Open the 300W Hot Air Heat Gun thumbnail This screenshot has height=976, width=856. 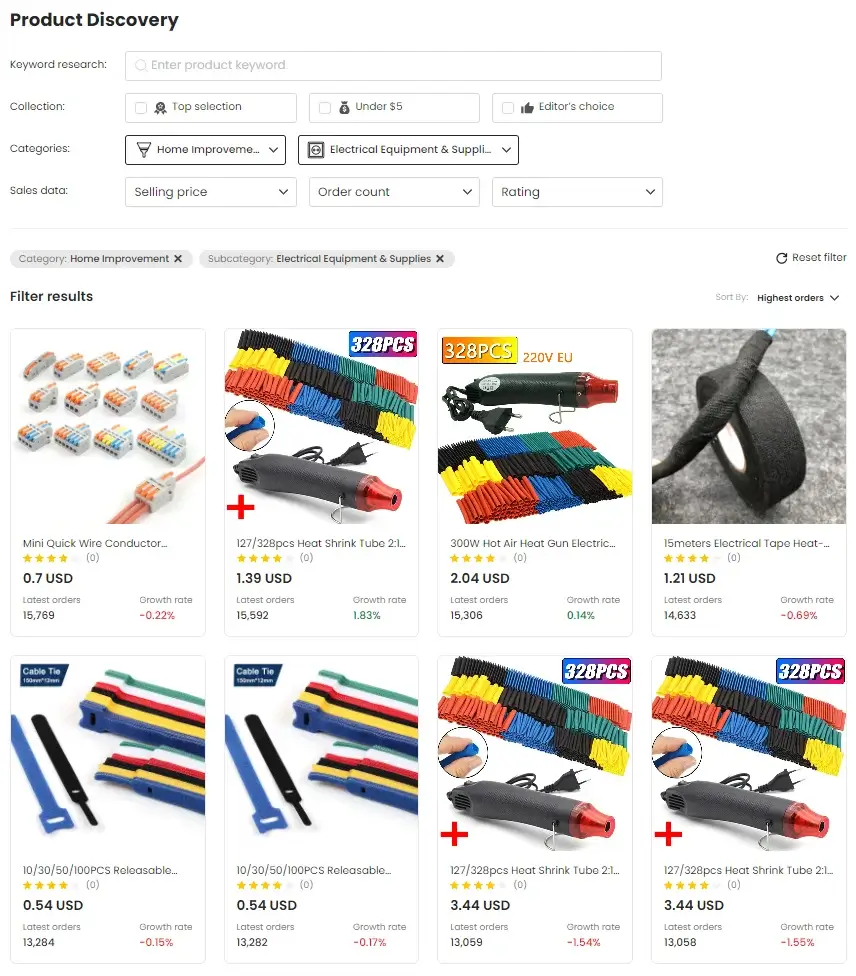535,426
